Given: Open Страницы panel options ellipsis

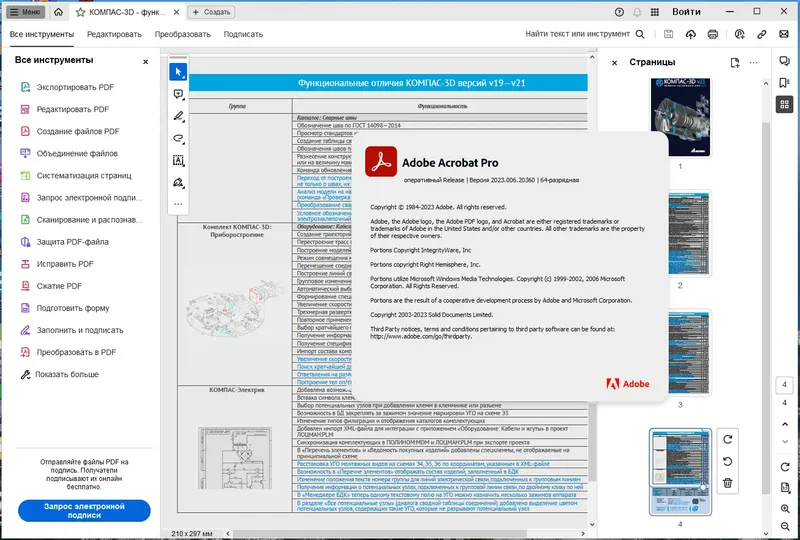Looking at the screenshot, I should 754,62.
